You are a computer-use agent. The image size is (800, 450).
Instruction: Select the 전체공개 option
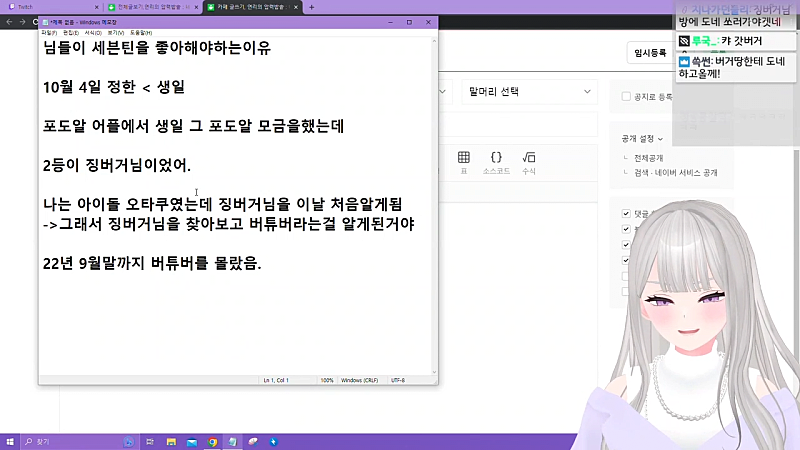(648, 158)
